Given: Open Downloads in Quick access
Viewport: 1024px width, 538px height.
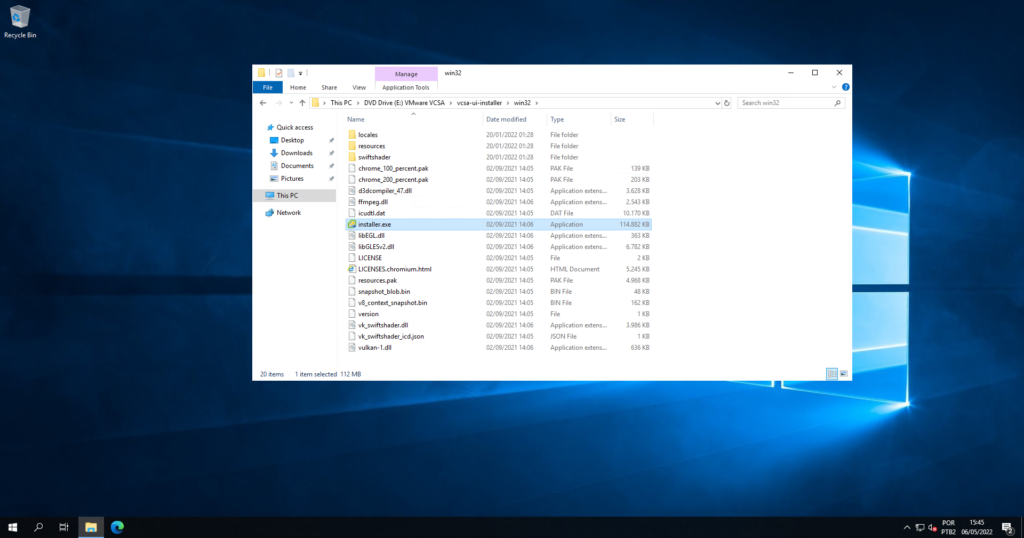Looking at the screenshot, I should coord(296,153).
